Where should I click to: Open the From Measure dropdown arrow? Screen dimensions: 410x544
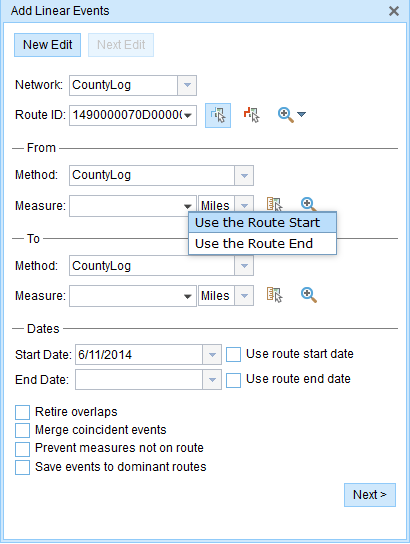(x=188, y=206)
